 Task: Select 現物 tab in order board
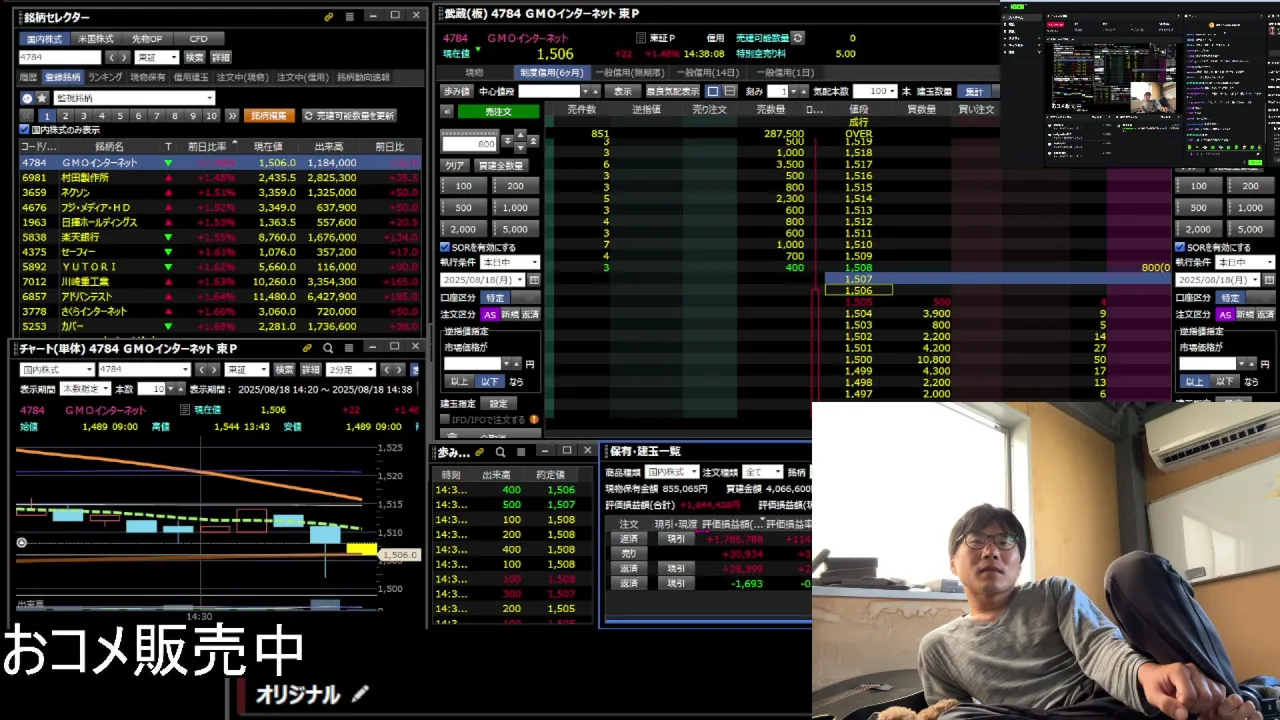pos(474,73)
